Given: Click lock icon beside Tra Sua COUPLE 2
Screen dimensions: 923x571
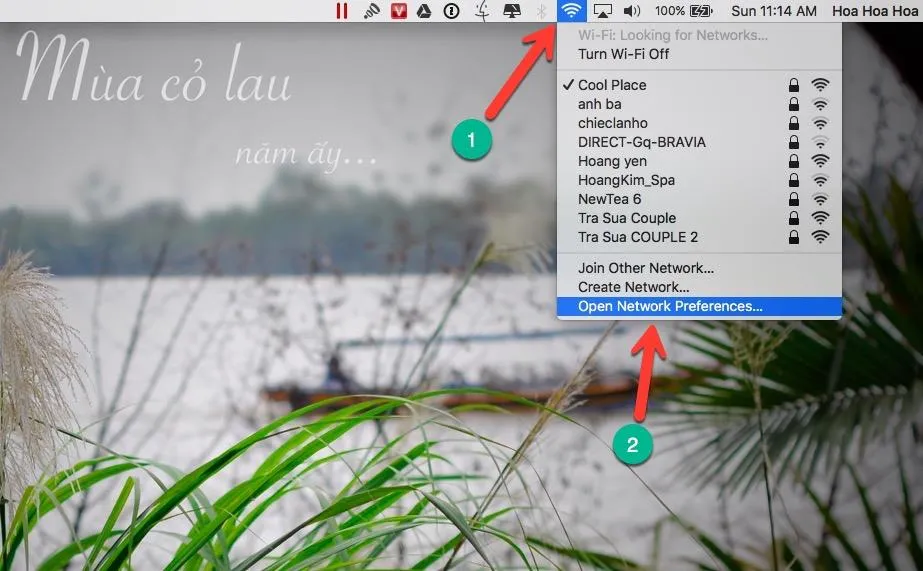Looking at the screenshot, I should click(793, 237).
